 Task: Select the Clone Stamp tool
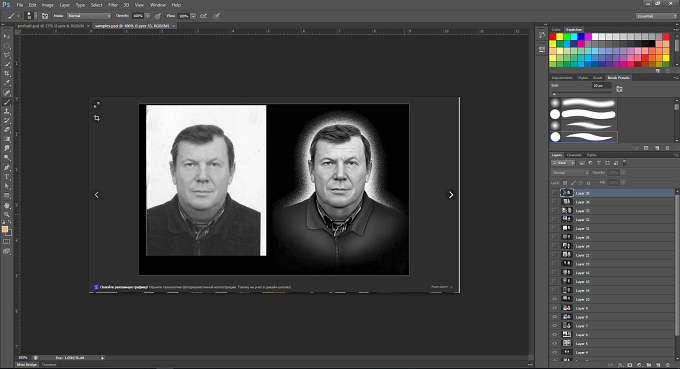click(7, 111)
